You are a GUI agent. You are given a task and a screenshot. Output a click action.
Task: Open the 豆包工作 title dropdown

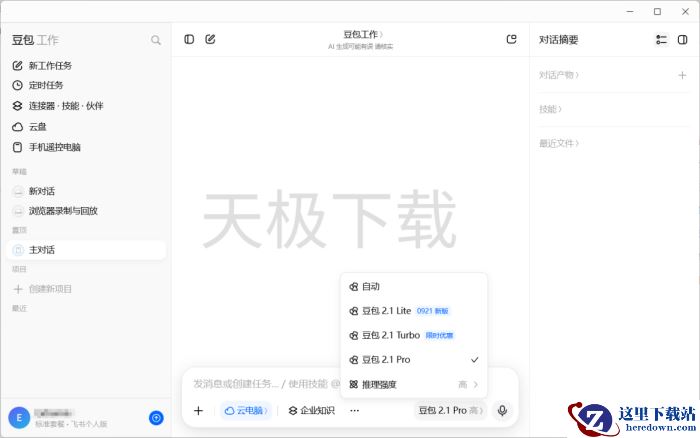[362, 34]
